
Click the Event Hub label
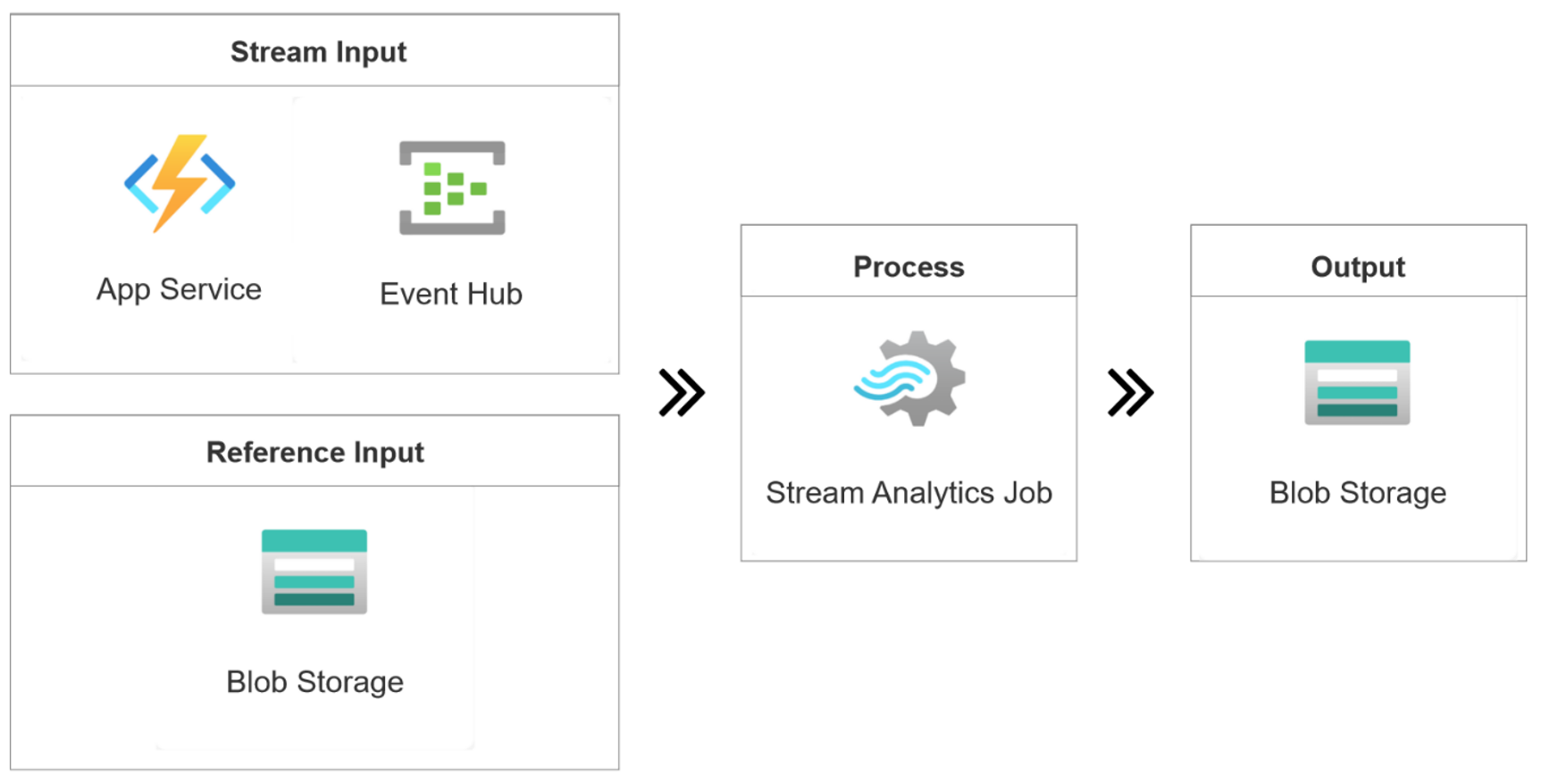pos(451,294)
